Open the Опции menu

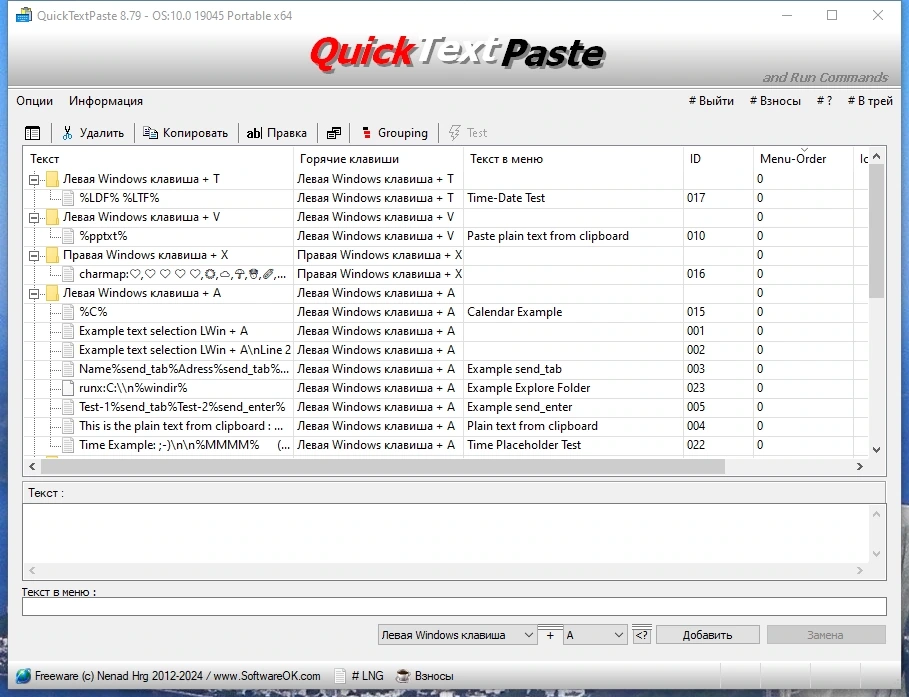34,101
